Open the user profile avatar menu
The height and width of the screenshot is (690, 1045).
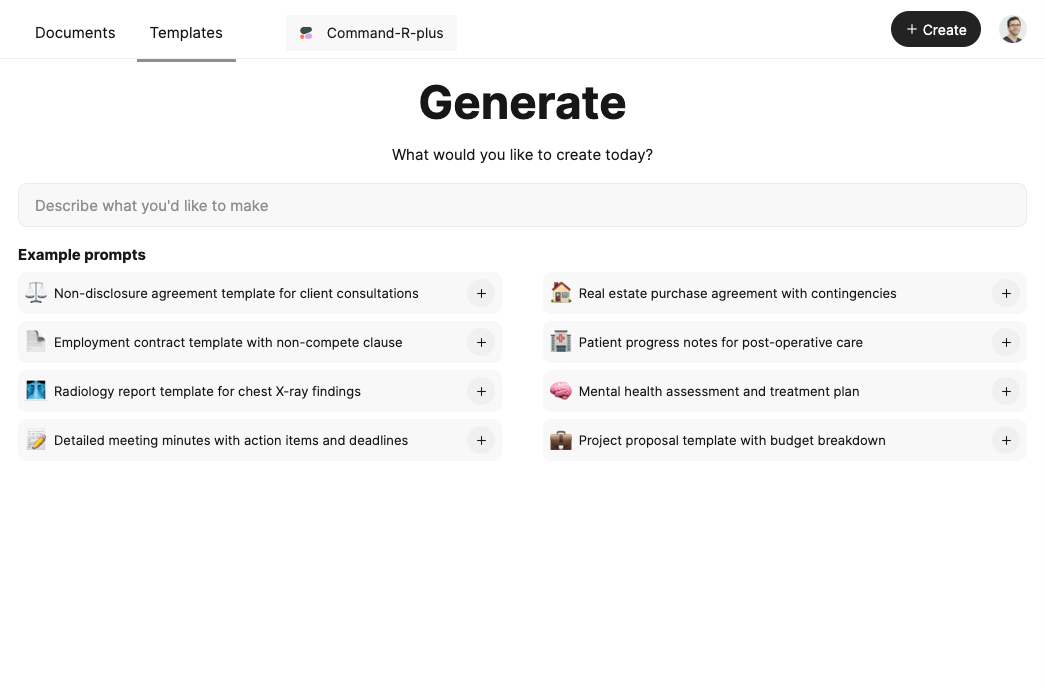pos(1013,29)
